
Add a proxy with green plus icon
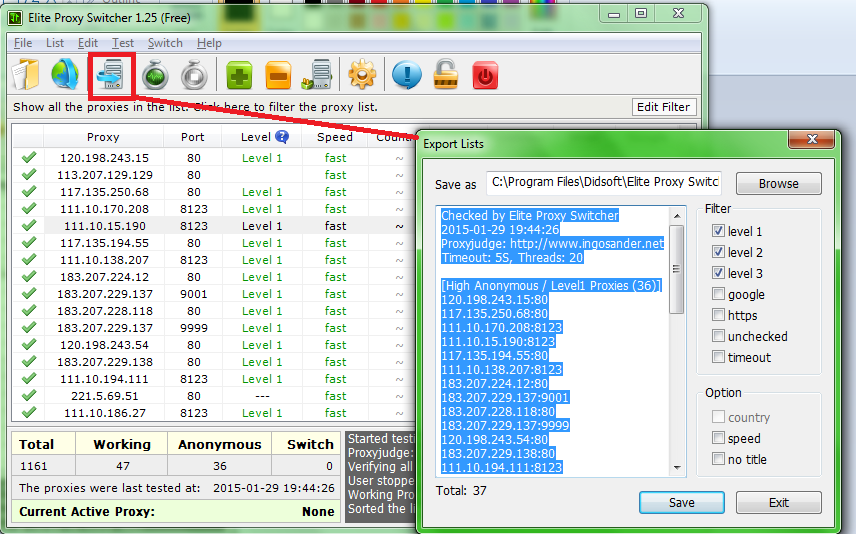(239, 75)
